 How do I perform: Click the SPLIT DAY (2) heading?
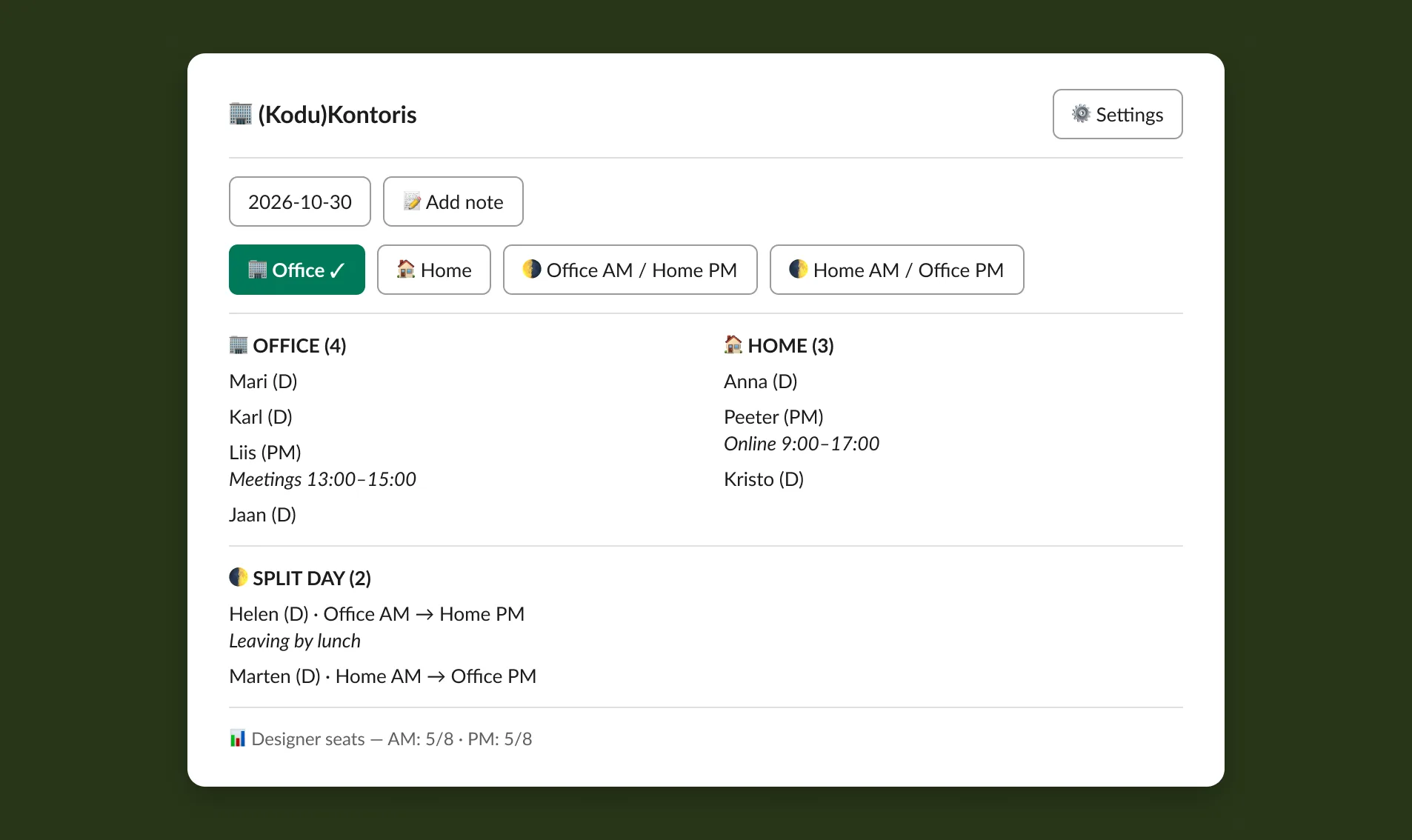pyautogui.click(x=312, y=579)
